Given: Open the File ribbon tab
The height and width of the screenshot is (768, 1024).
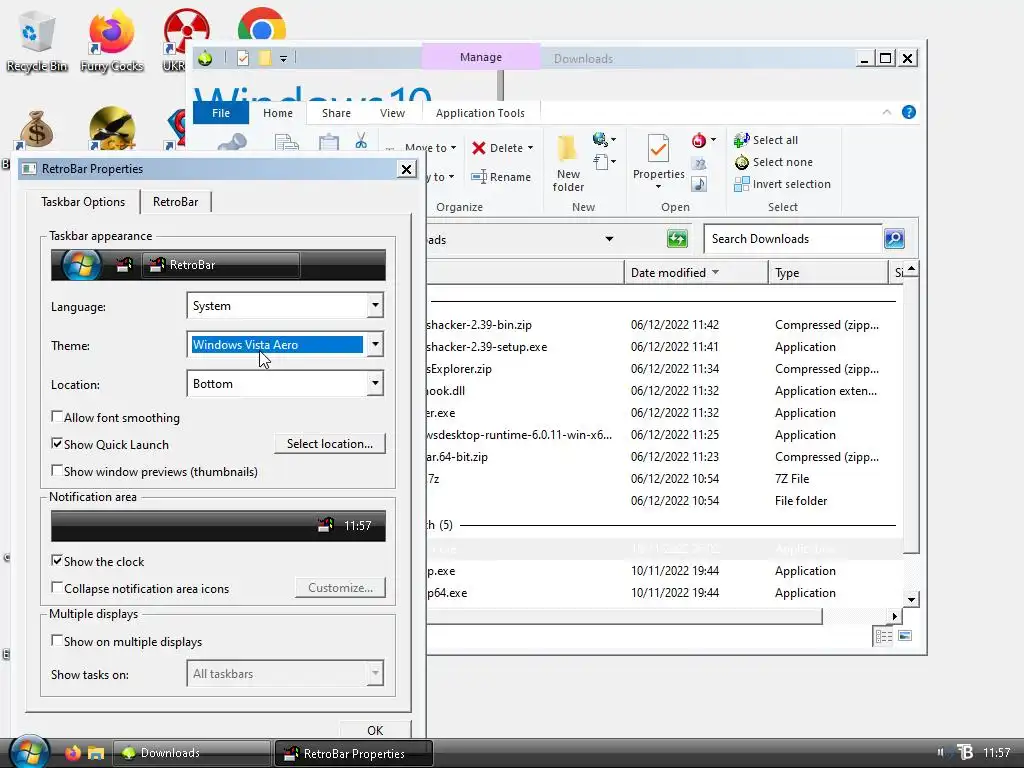Looking at the screenshot, I should [x=221, y=113].
